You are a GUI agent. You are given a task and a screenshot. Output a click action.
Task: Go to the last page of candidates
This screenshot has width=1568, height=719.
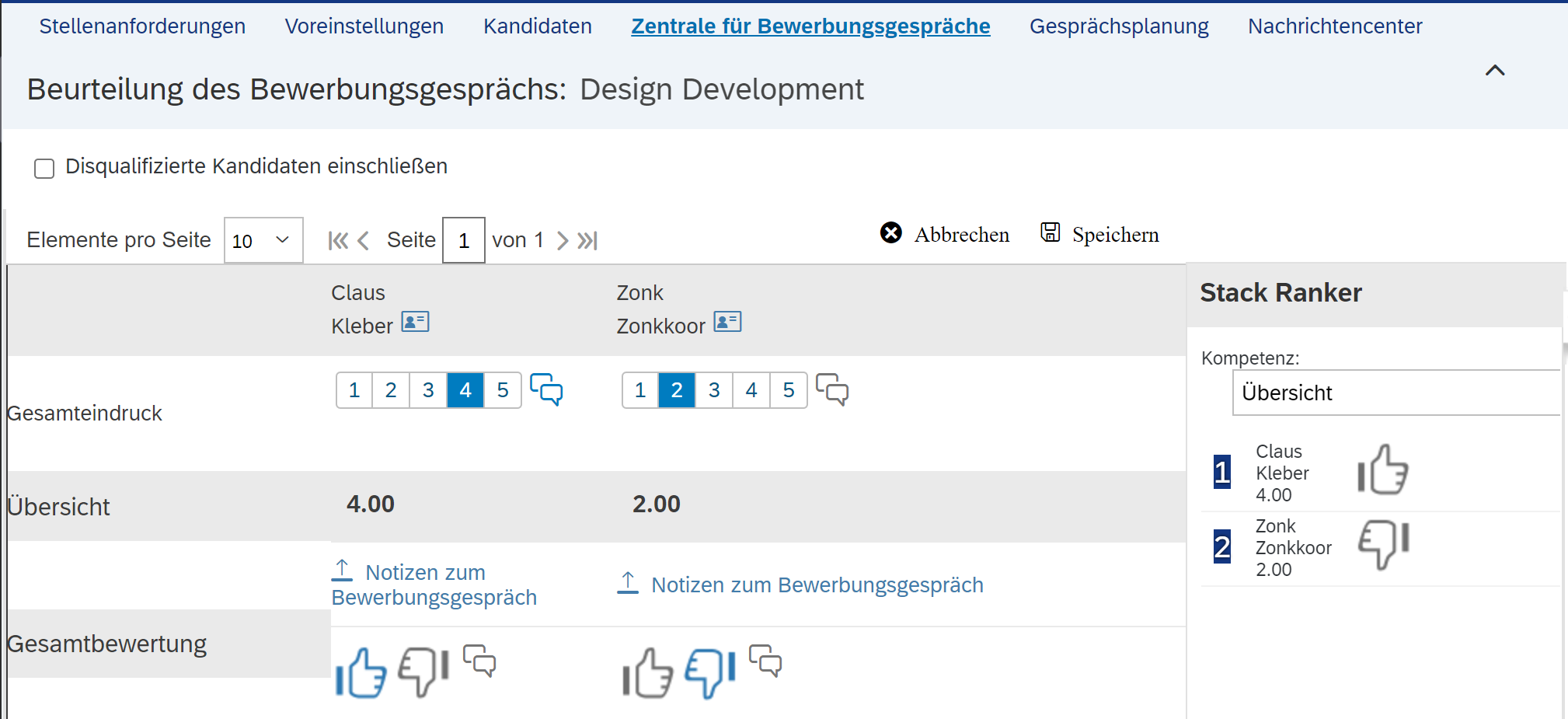tap(587, 240)
